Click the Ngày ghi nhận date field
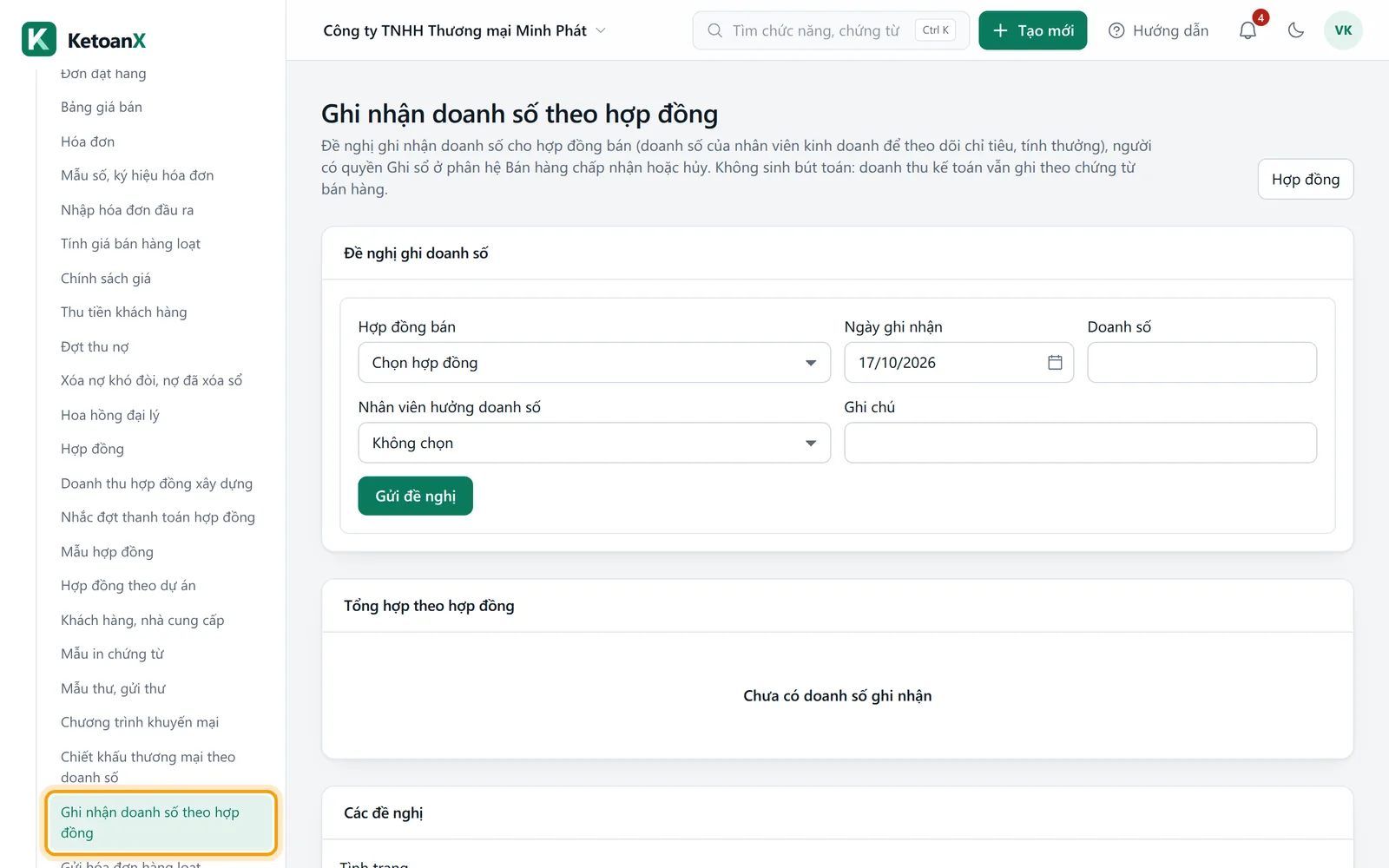The width and height of the screenshot is (1389, 868). [959, 363]
